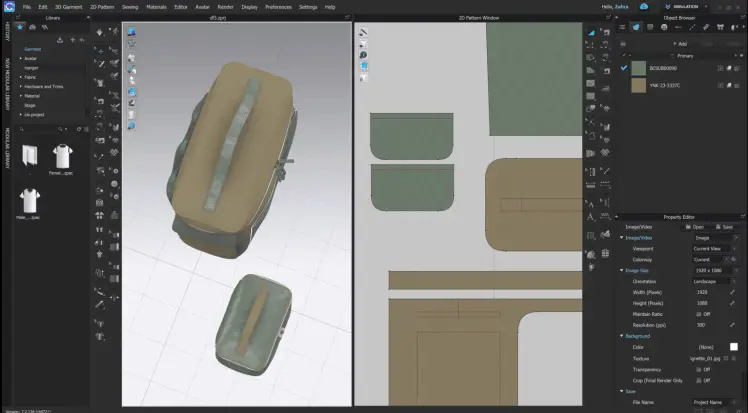Click the Library search field
The width and height of the screenshot is (748, 413).
click(x=38, y=129)
